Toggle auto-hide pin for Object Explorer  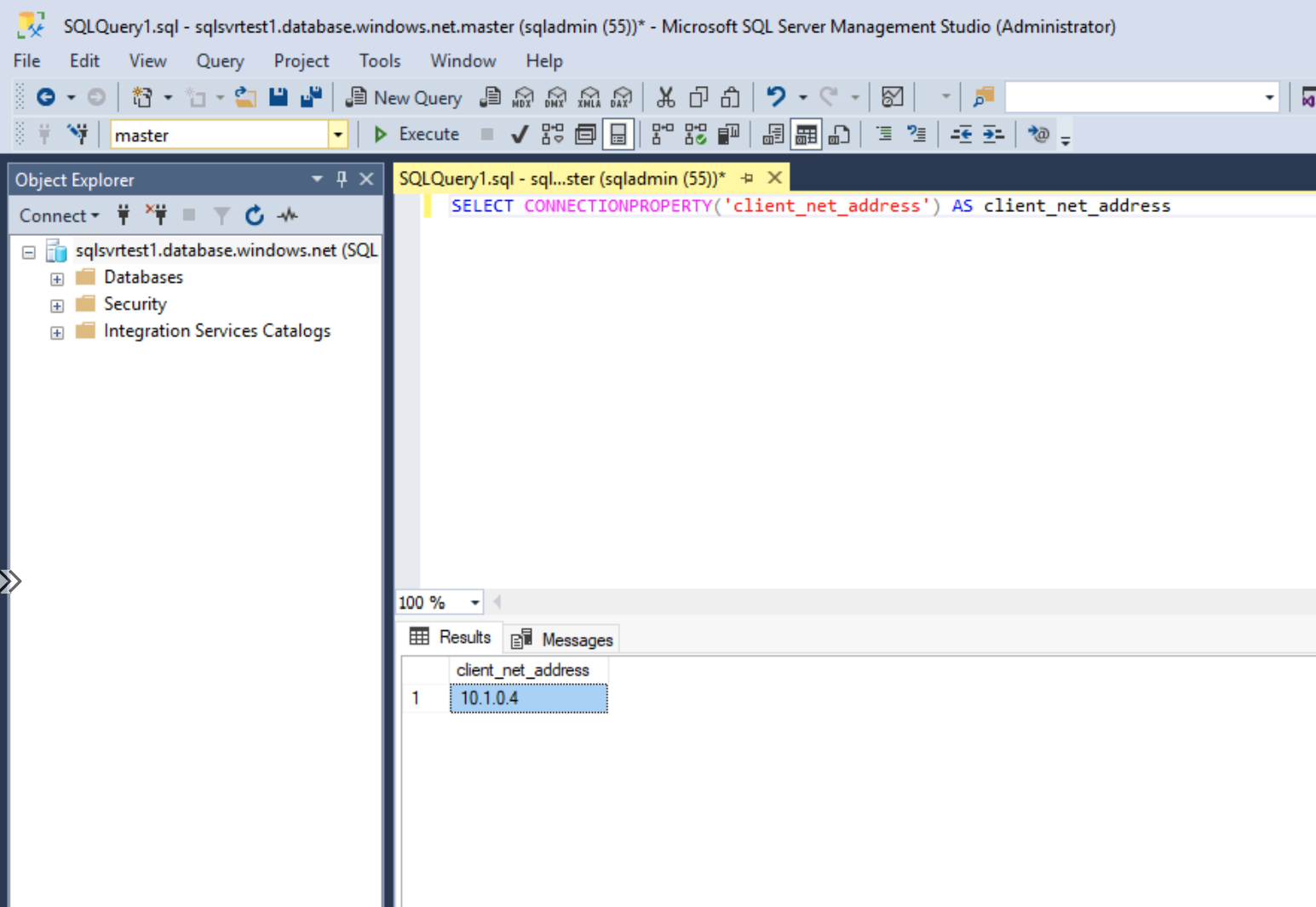(x=342, y=179)
